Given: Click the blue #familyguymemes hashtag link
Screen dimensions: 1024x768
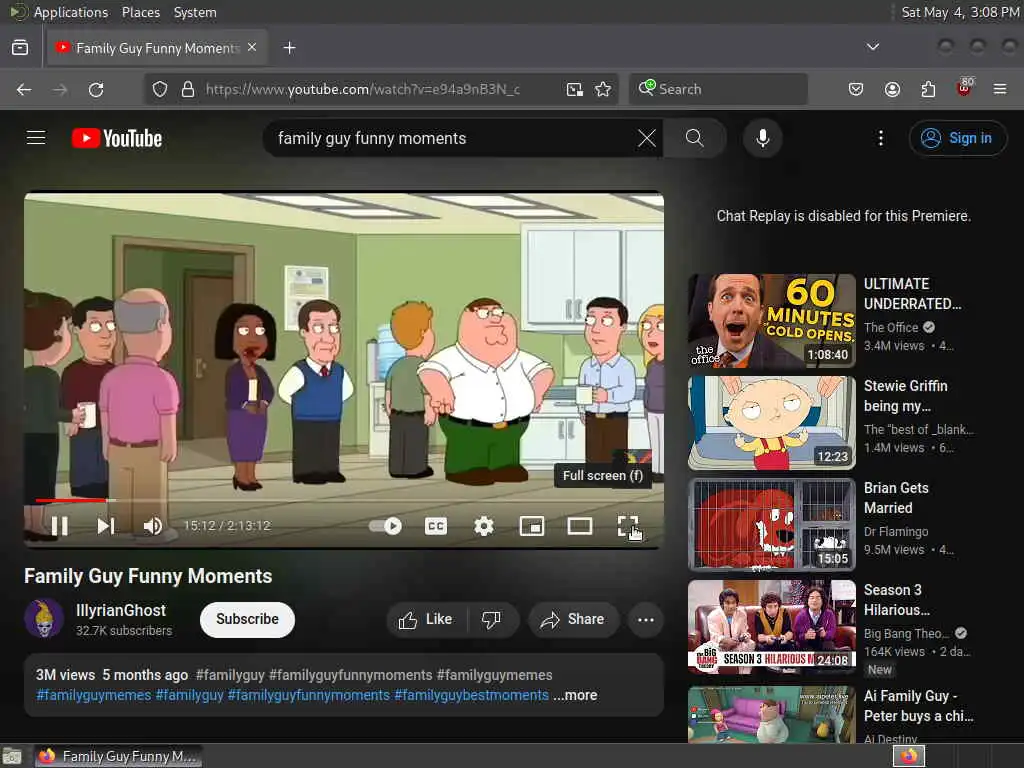Looking at the screenshot, I should 94,696.
